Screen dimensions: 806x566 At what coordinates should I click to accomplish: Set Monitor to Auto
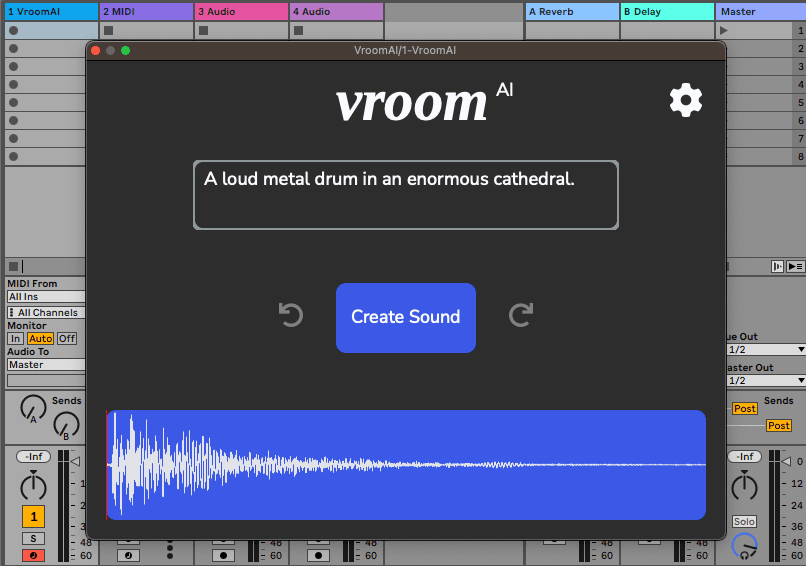[x=40, y=339]
